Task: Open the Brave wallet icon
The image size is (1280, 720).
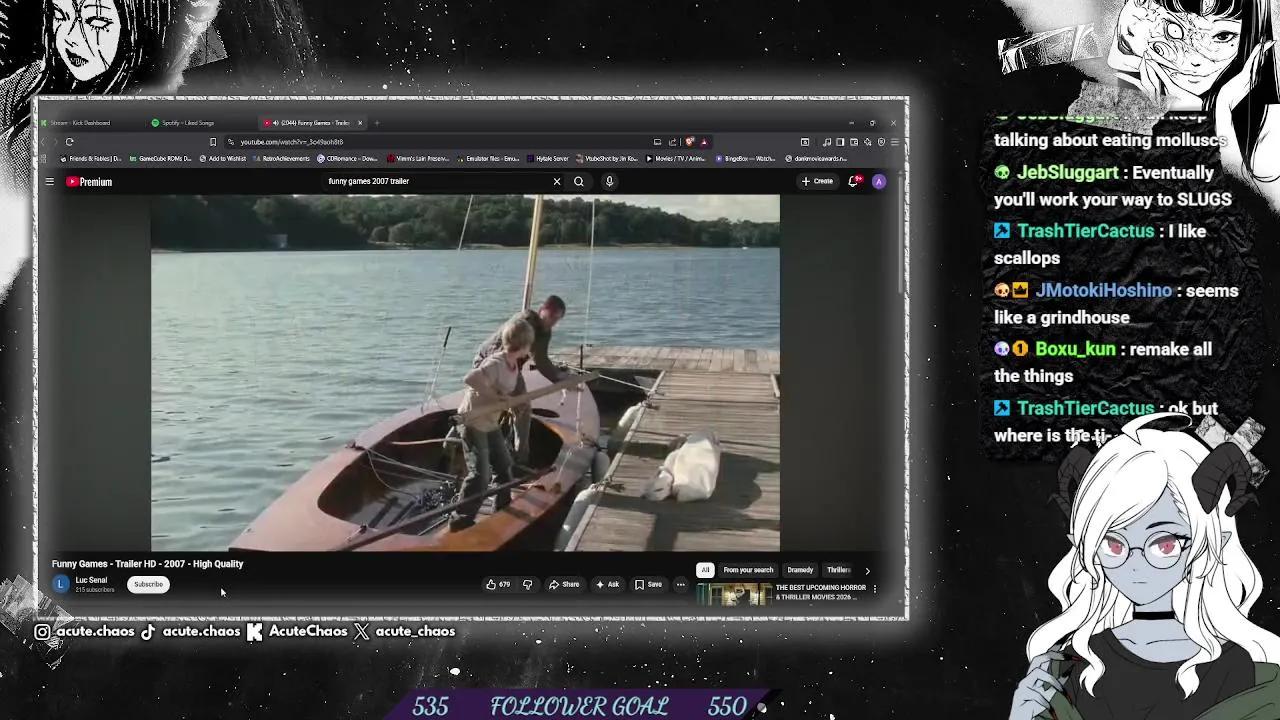Action: point(854,142)
